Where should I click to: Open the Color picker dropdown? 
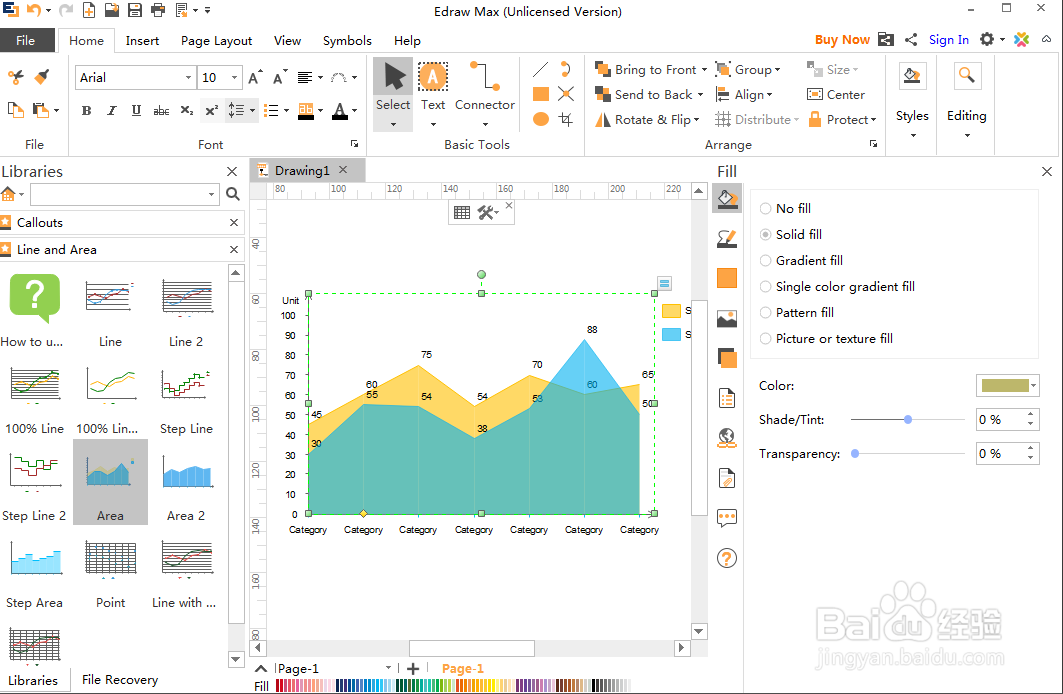pos(1034,386)
